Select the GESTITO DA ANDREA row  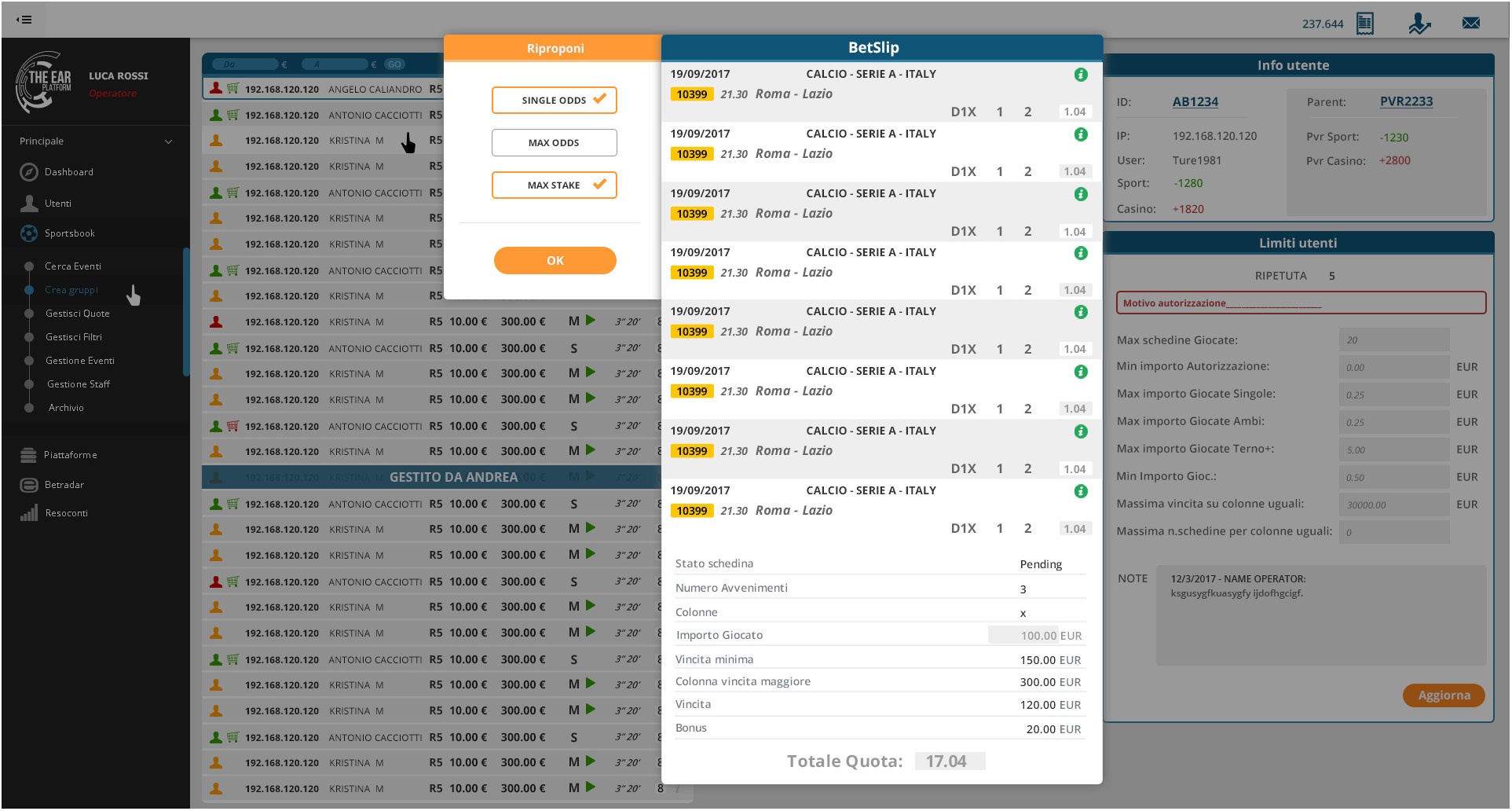[x=431, y=477]
